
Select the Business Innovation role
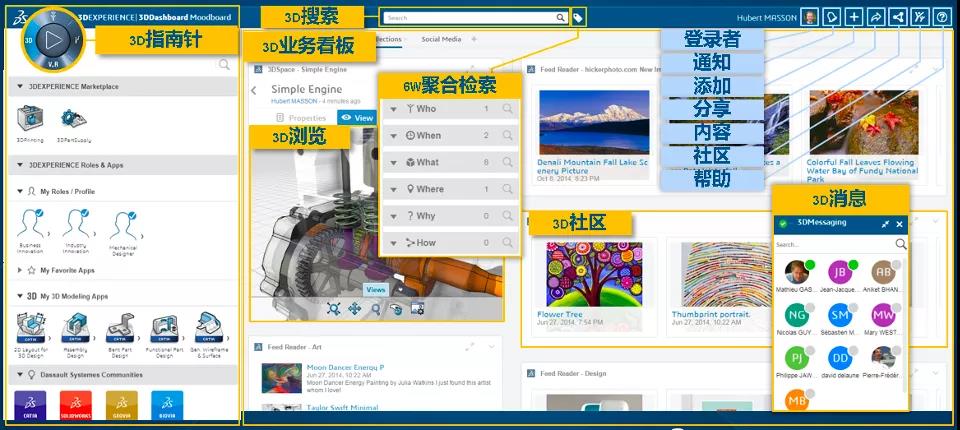pos(30,228)
